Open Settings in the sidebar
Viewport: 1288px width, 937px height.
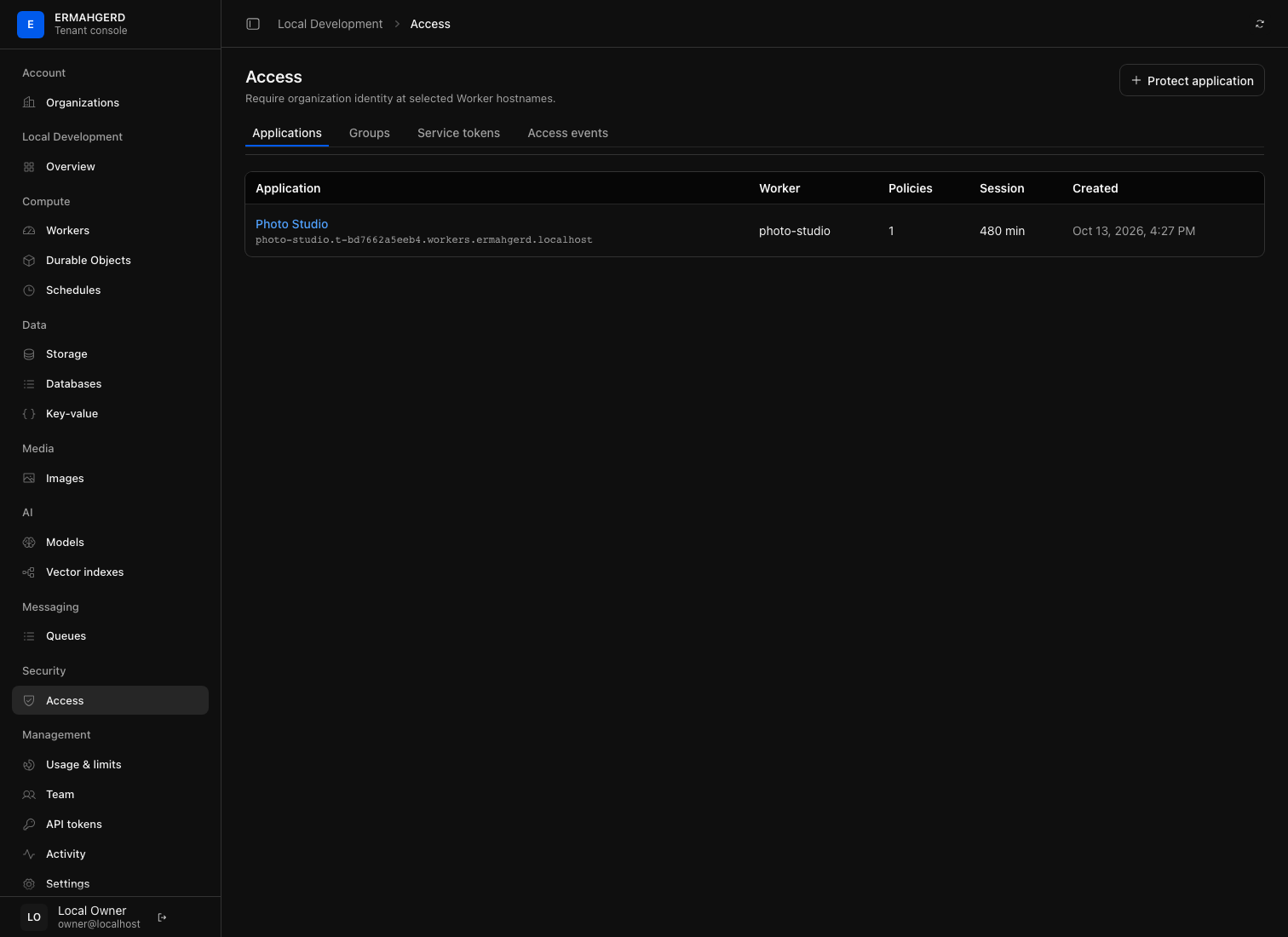pos(110,884)
